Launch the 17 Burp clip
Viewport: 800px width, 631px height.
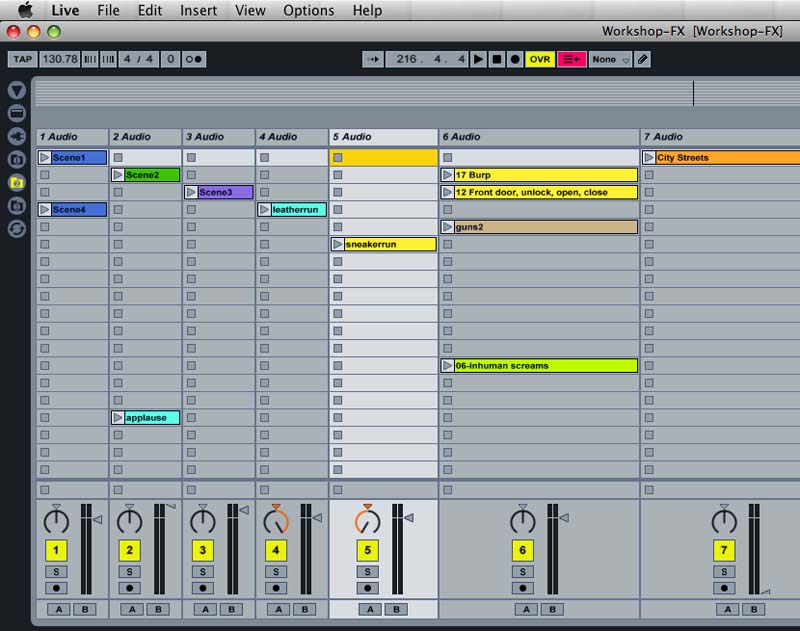447,175
